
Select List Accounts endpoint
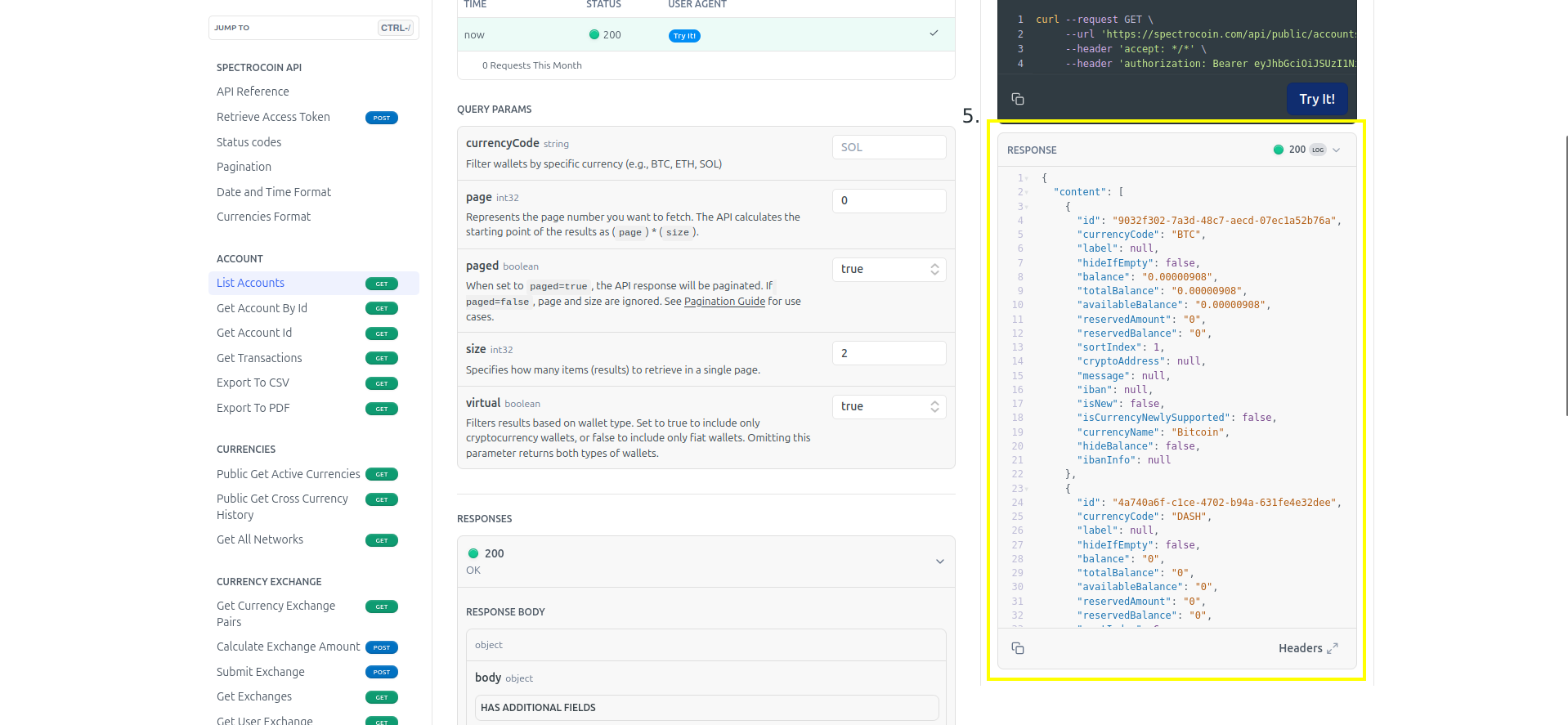314,283
